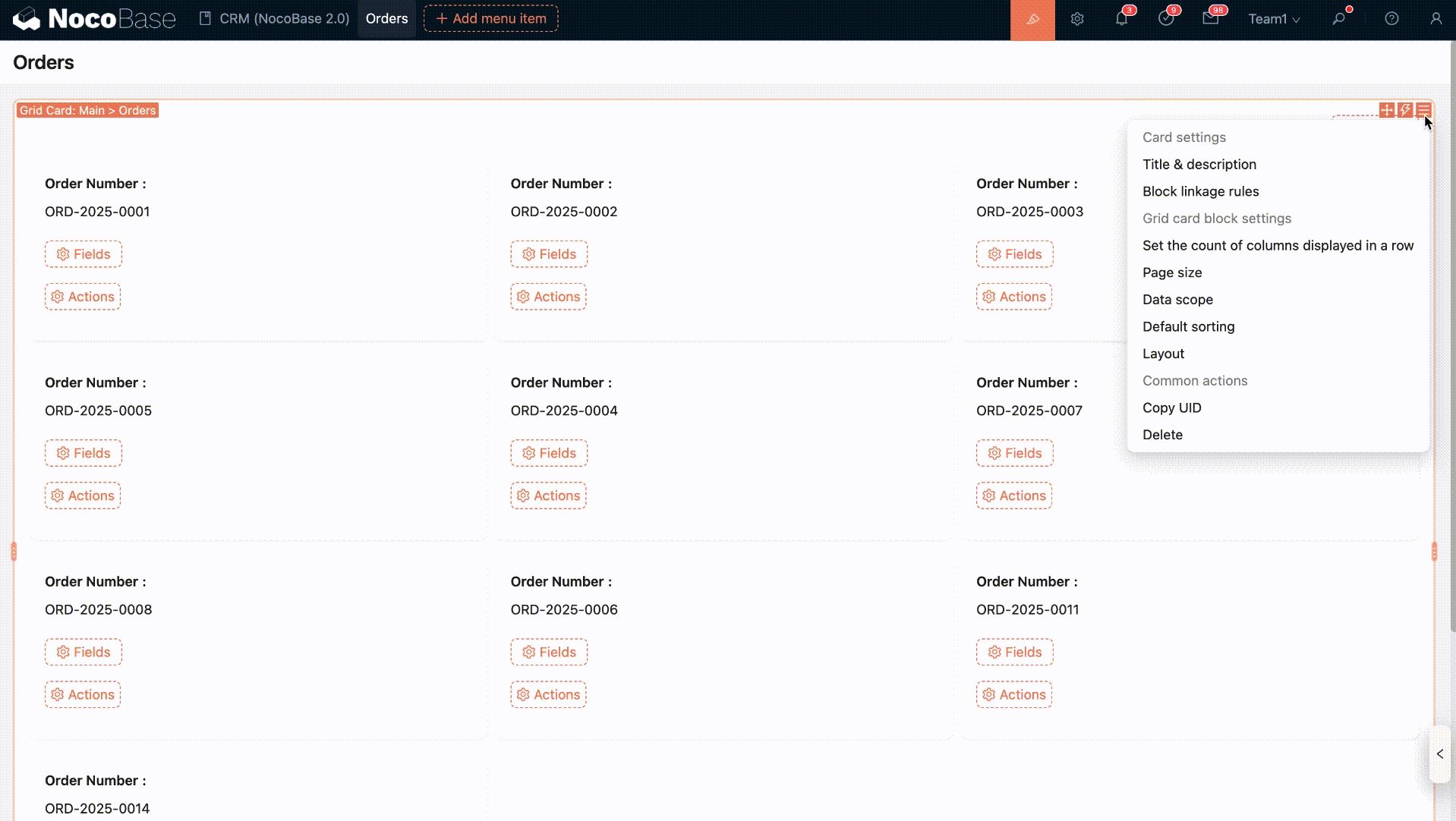The width and height of the screenshot is (1456, 821).
Task: Click the block drag-move handle icon
Action: (1387, 110)
